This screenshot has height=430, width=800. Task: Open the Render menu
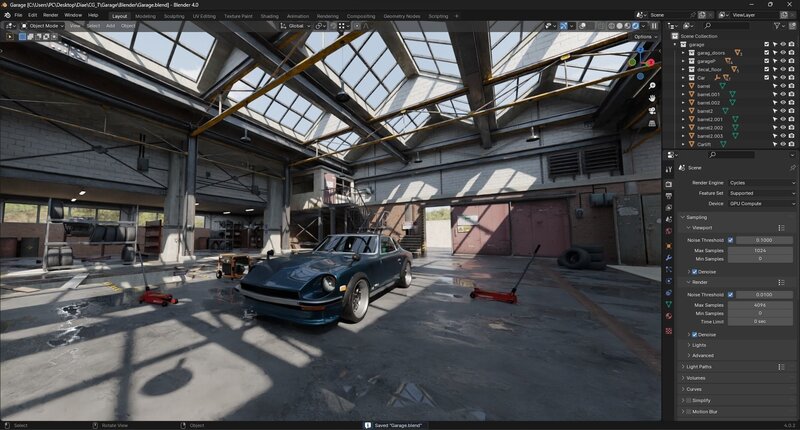tap(51, 16)
